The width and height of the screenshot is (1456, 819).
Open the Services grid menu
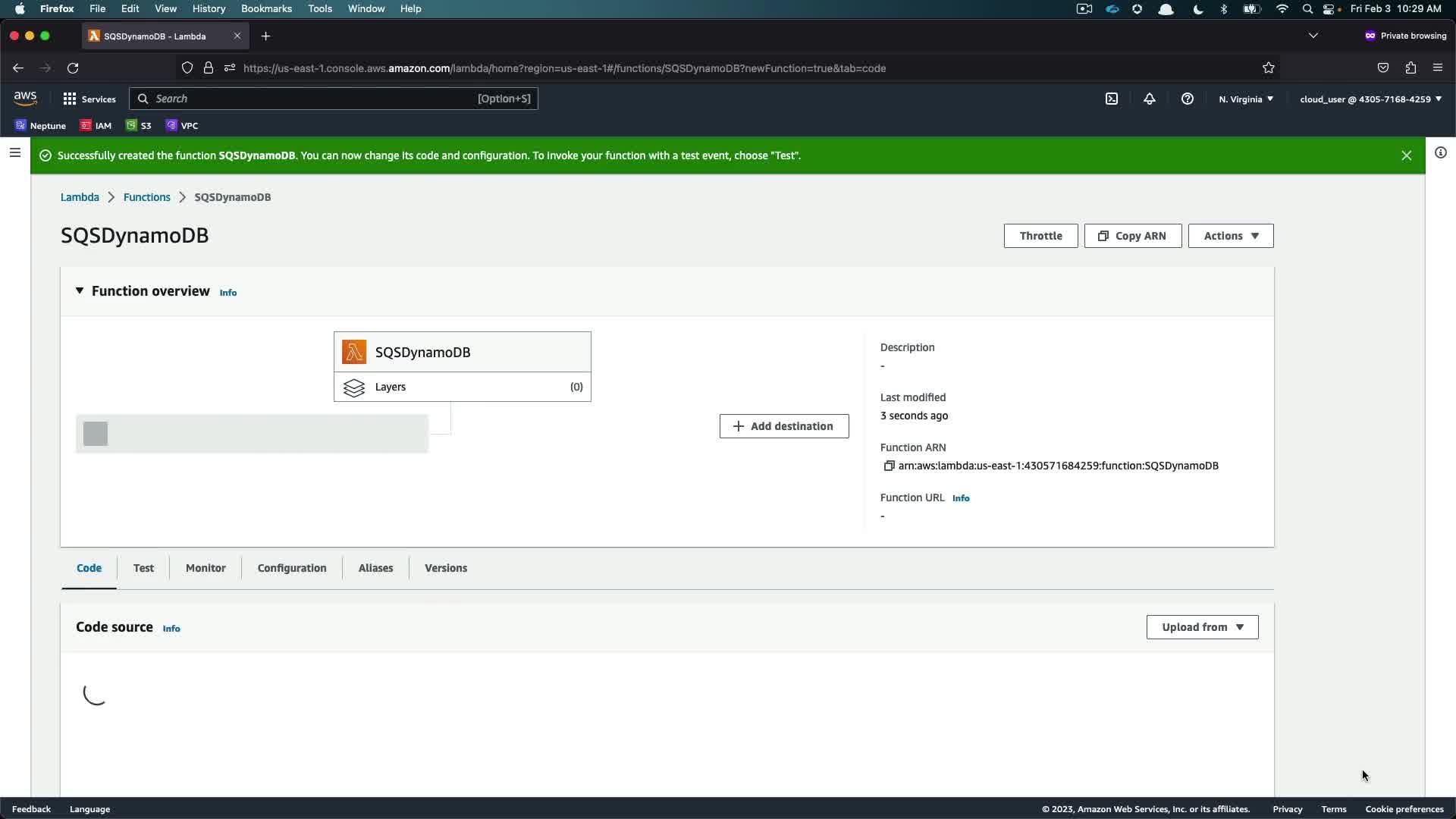pos(89,99)
